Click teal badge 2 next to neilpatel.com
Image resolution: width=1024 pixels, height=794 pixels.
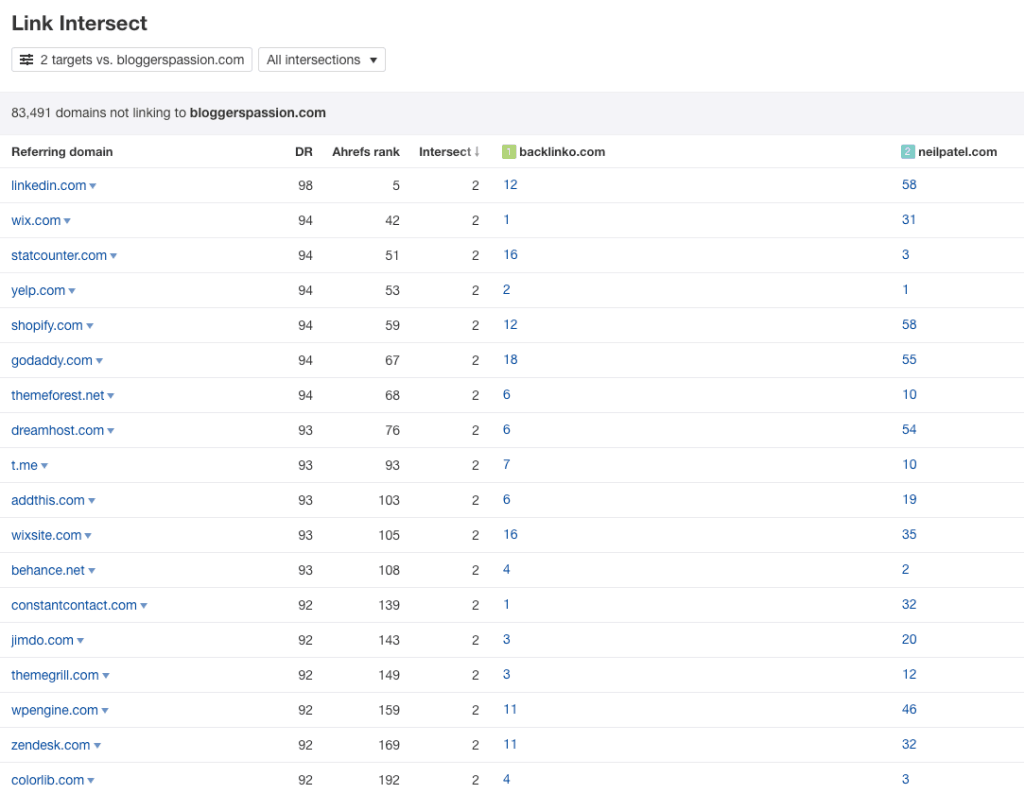908,152
